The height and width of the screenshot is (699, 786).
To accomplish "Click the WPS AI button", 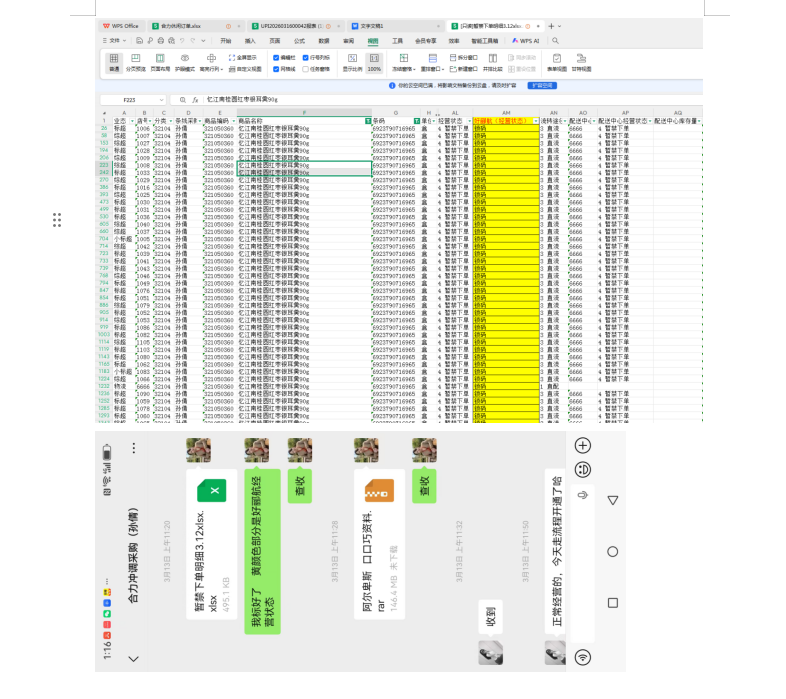I will coord(525,41).
